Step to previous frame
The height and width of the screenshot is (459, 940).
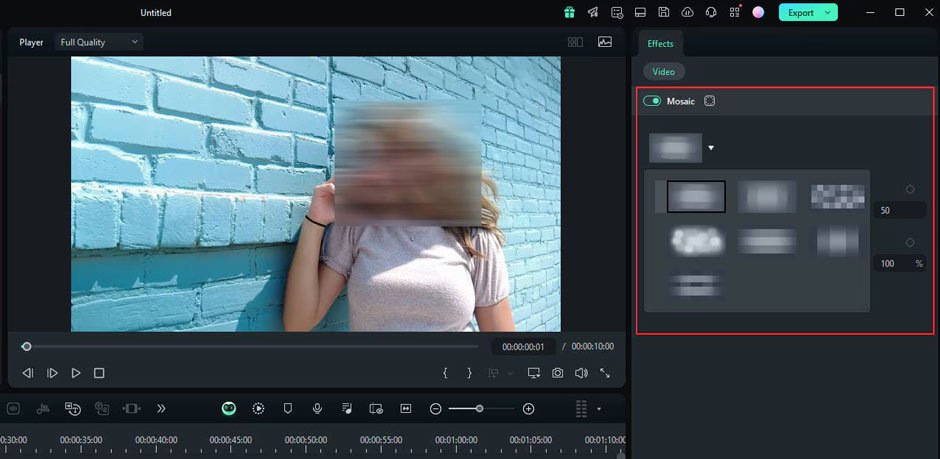coord(28,373)
